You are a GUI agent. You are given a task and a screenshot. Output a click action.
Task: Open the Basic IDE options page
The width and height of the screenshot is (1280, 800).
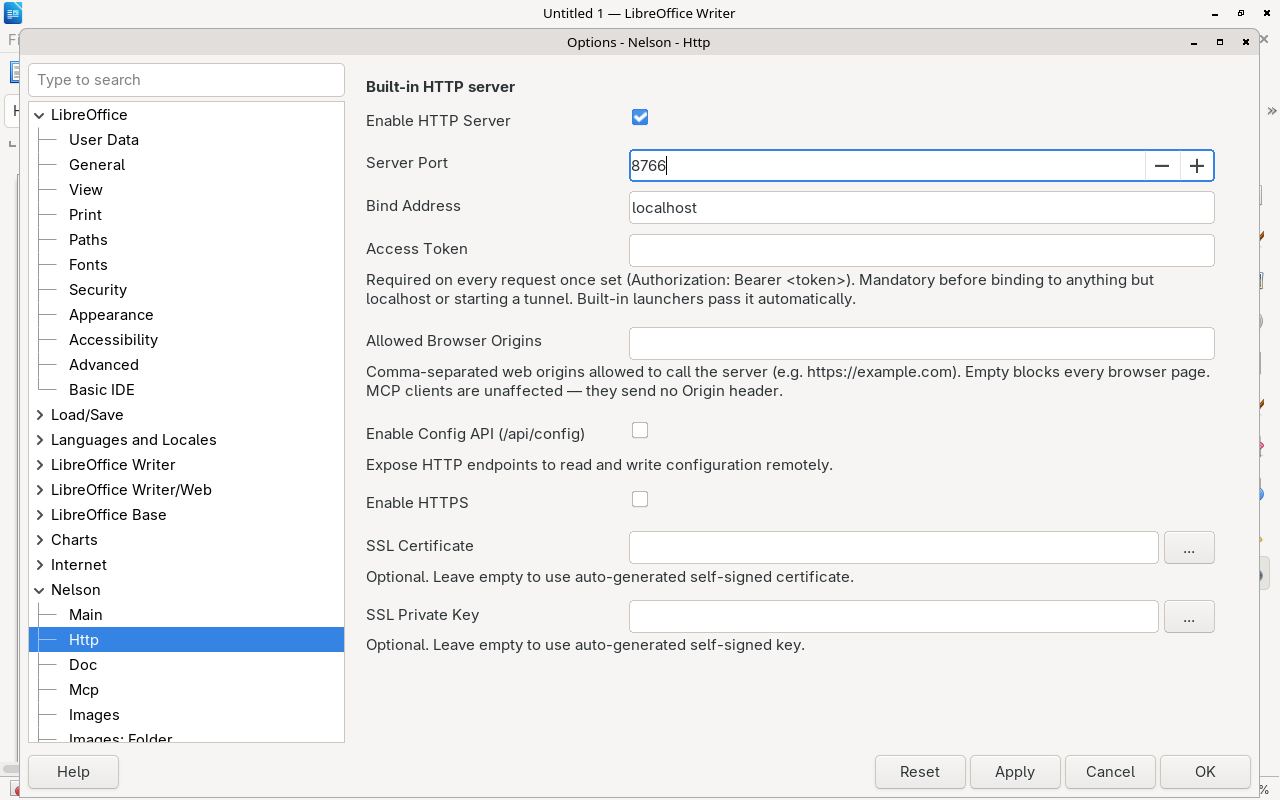point(102,390)
